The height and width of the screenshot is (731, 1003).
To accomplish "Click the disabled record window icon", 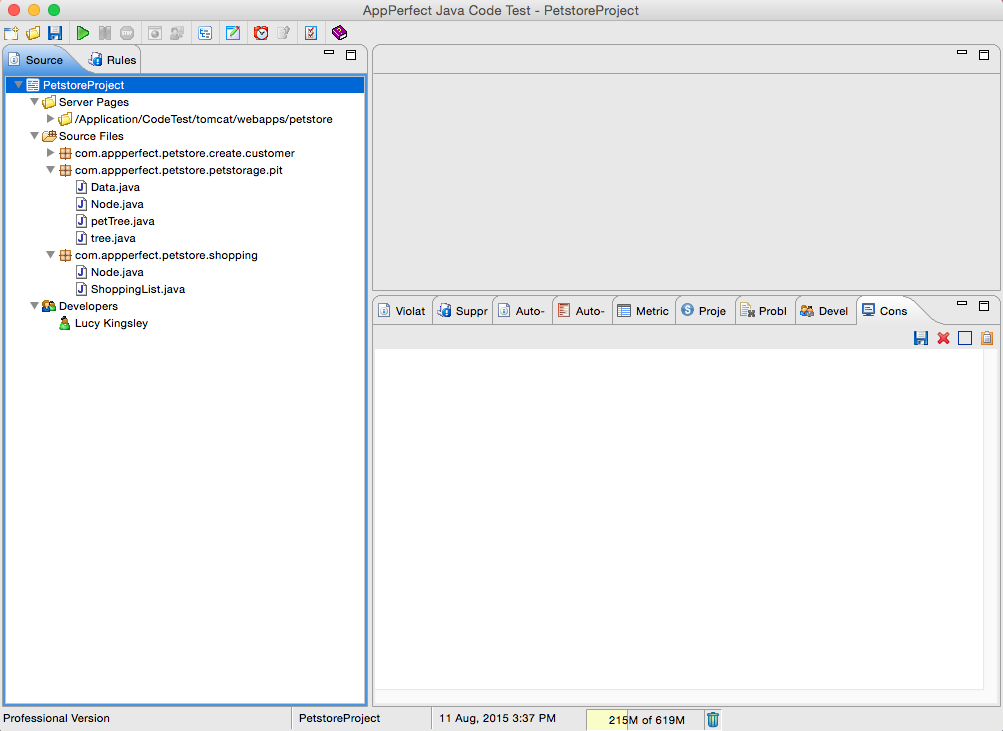I will [155, 33].
